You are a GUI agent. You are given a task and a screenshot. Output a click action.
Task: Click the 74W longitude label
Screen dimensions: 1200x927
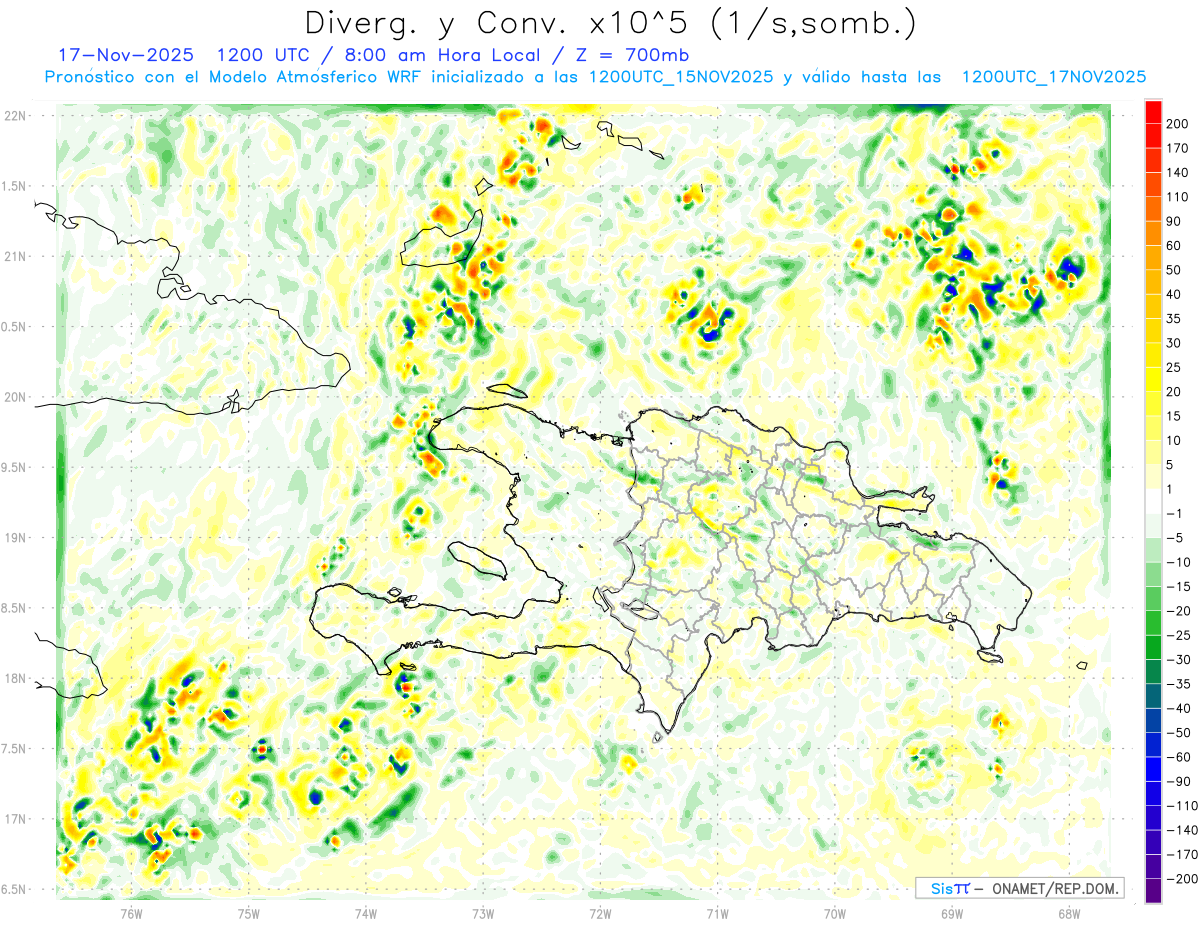[x=366, y=913]
